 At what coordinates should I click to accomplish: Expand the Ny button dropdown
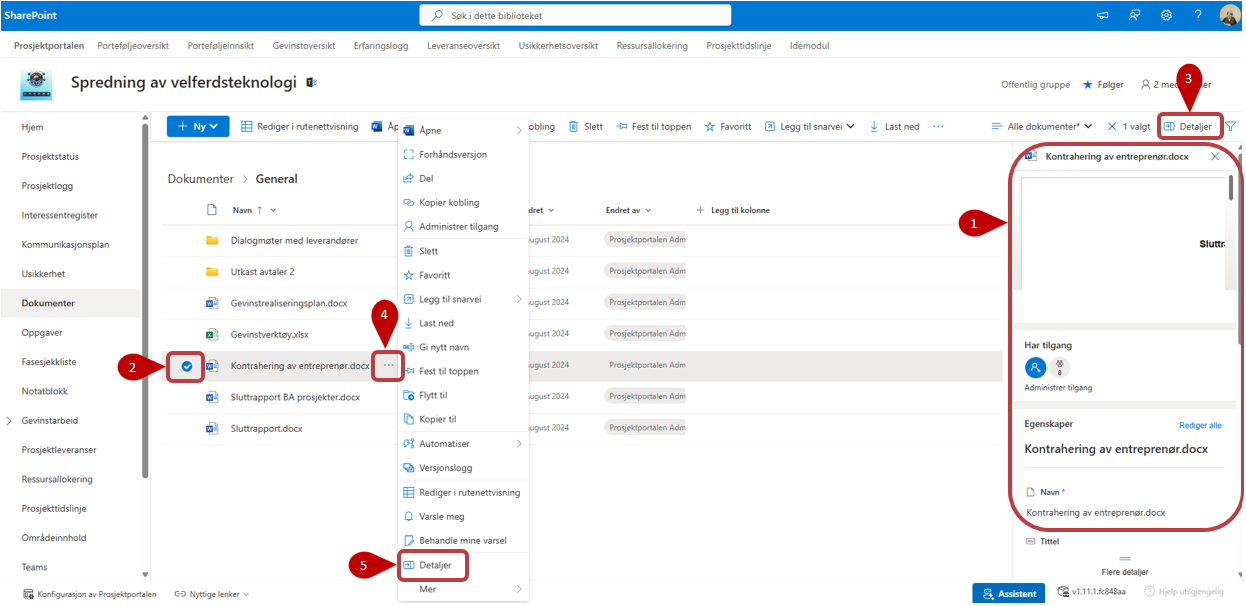tap(198, 127)
